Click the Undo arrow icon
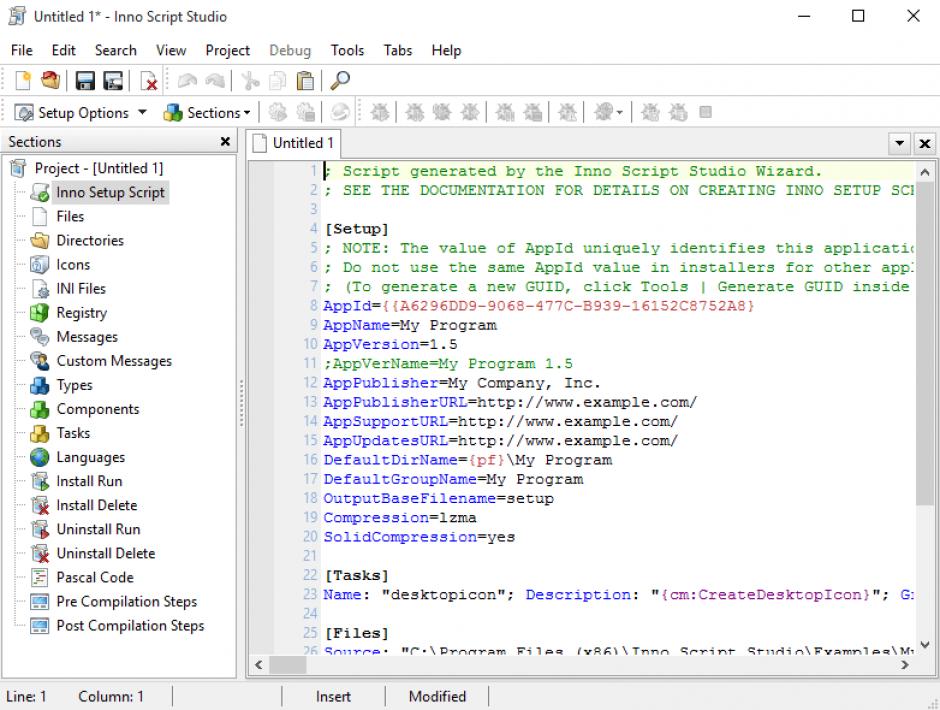Image resolution: width=940 pixels, height=710 pixels. [x=188, y=80]
